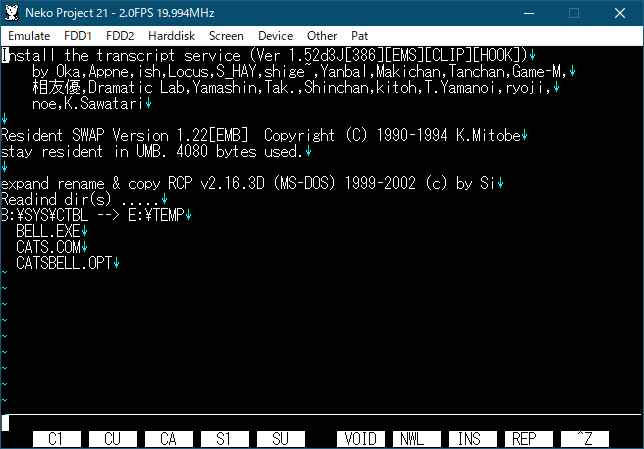Image resolution: width=644 pixels, height=449 pixels.
Task: Click the SU function key label
Action: (x=281, y=439)
